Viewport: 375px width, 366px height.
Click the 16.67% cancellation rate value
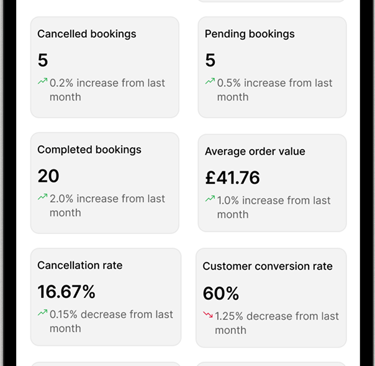point(66,292)
